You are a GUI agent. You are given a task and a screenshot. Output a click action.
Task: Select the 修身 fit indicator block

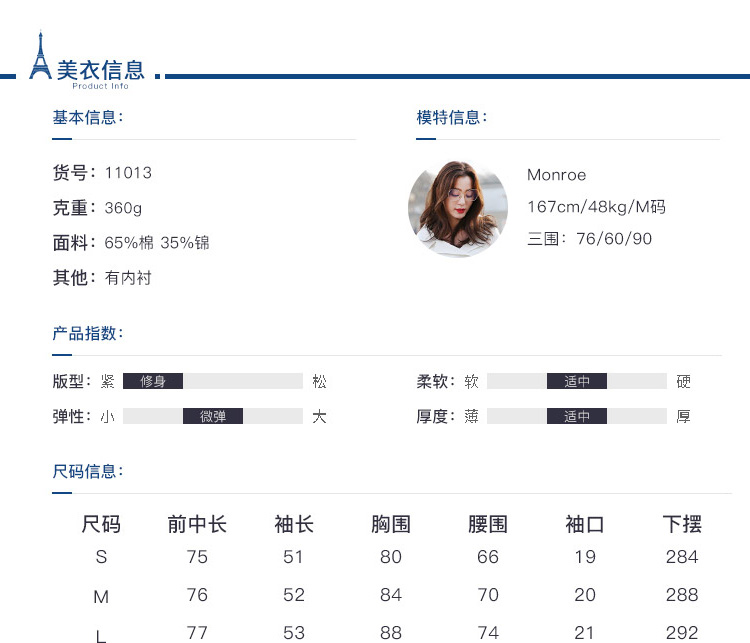coord(153,381)
